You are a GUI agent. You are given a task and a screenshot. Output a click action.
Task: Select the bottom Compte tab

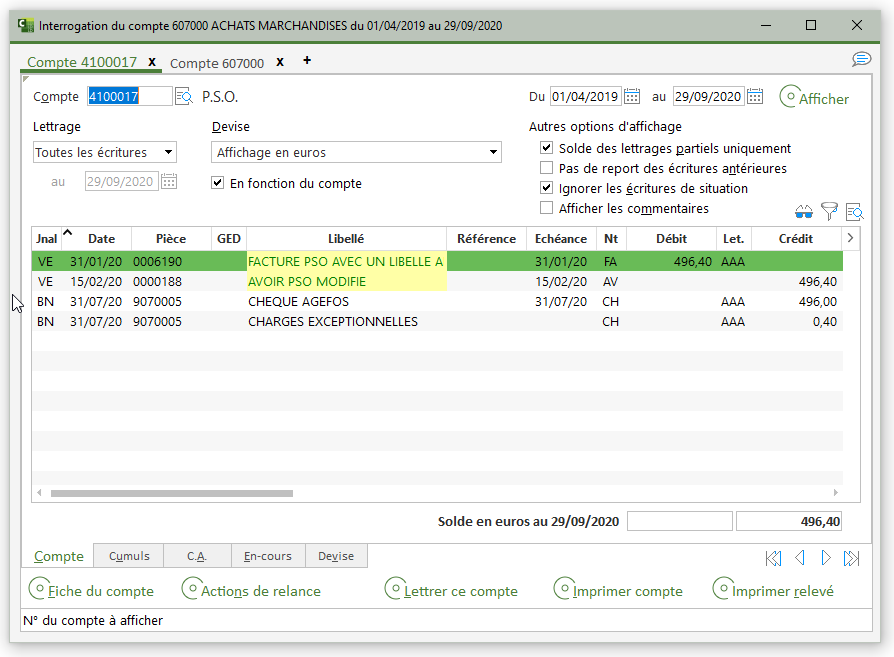click(58, 556)
